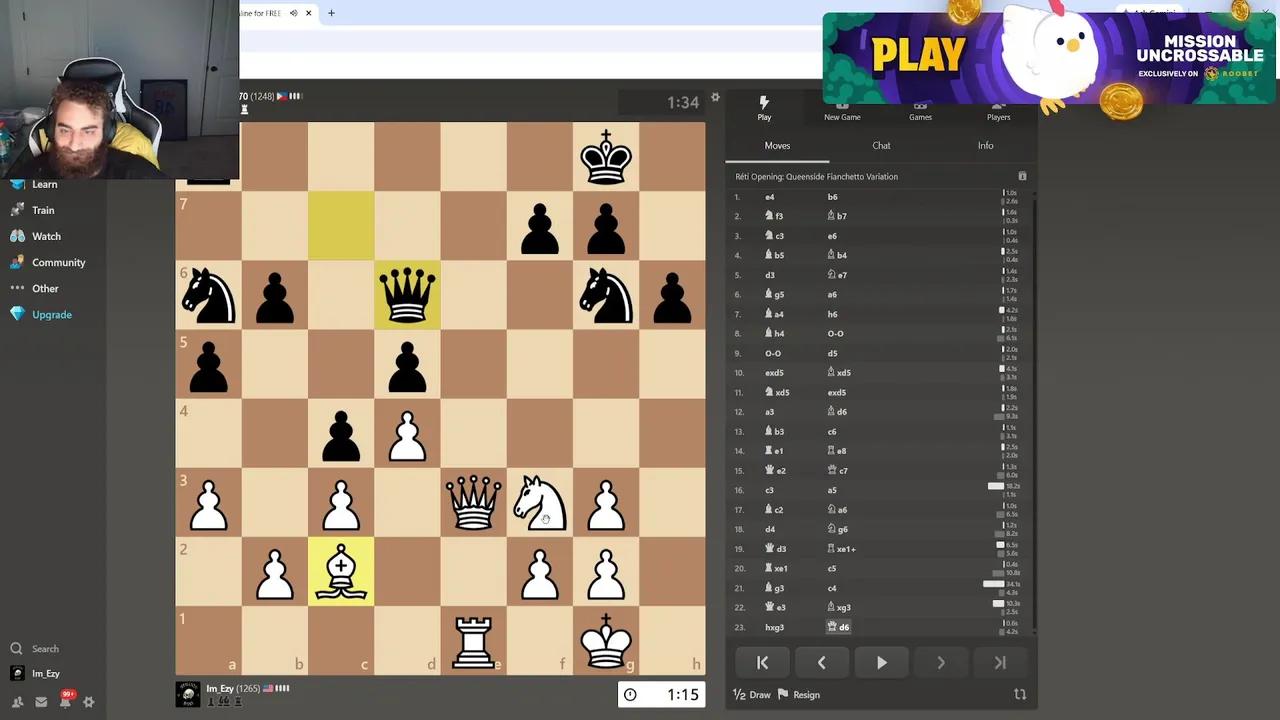Open the Info tab
This screenshot has width=1280, height=720.
[x=985, y=146]
